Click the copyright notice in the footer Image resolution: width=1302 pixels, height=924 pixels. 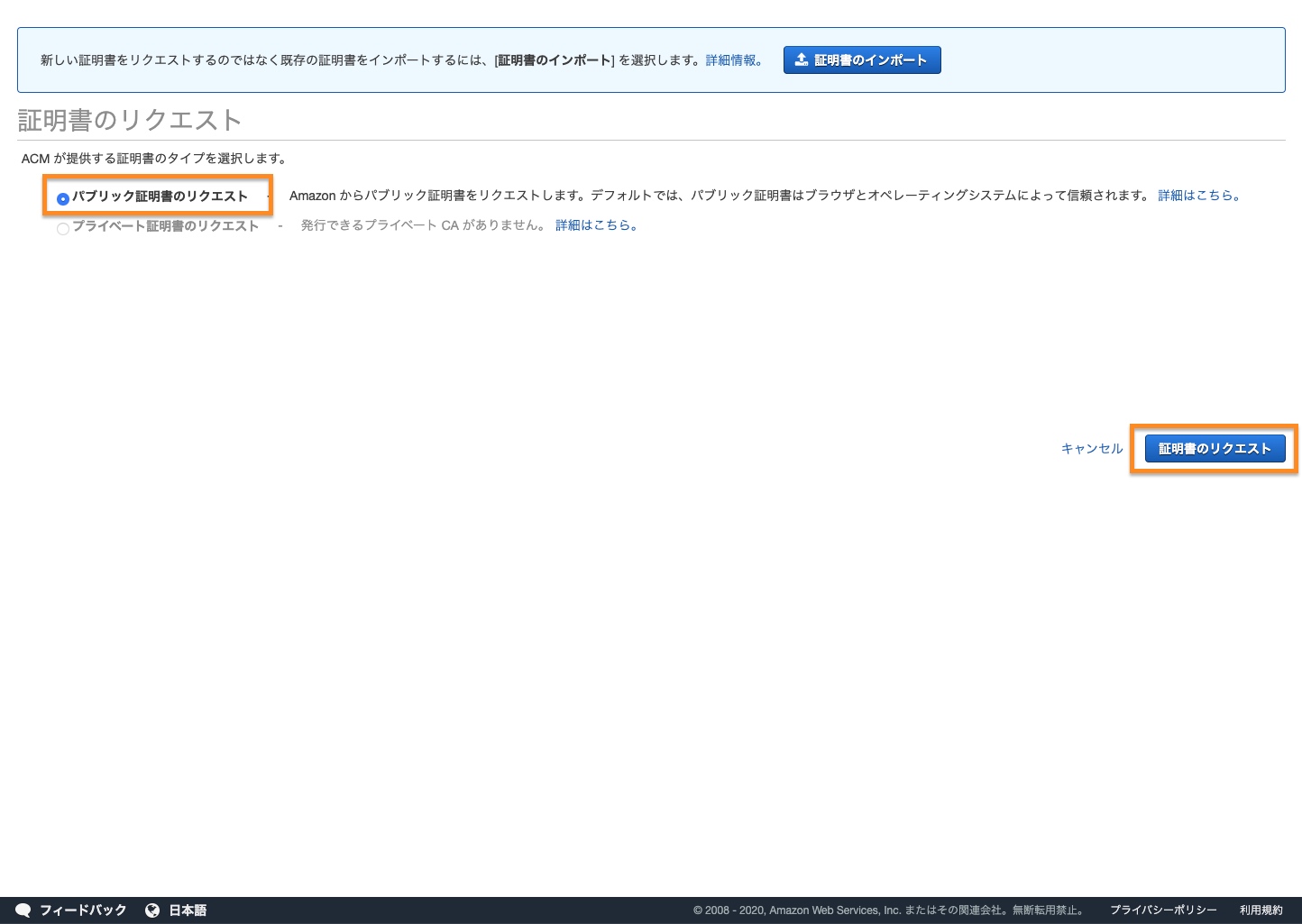coord(890,910)
